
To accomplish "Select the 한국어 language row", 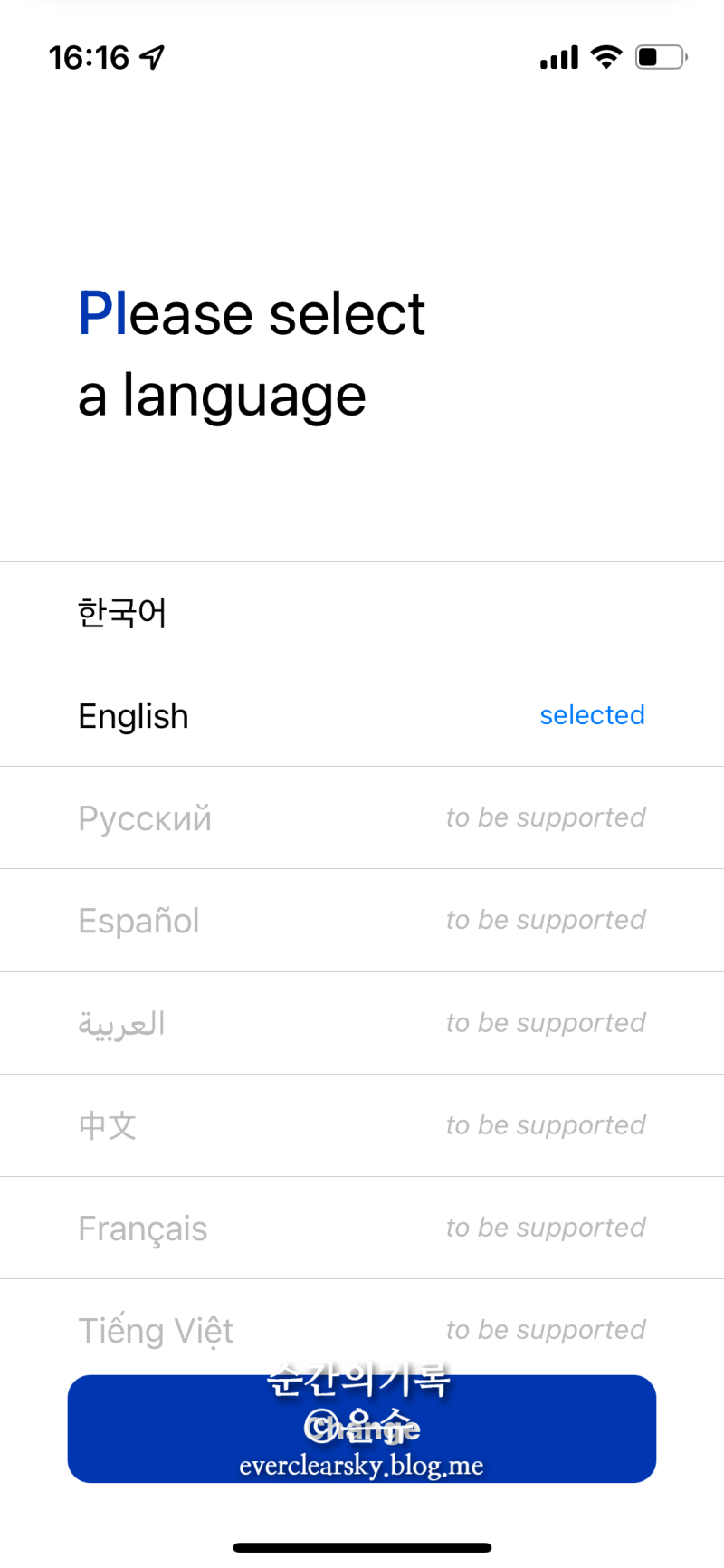I will coord(362,613).
